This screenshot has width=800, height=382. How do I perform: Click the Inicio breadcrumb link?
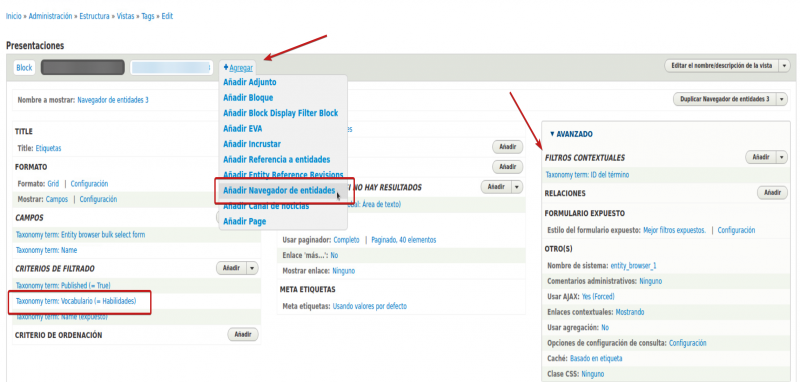coord(13,16)
